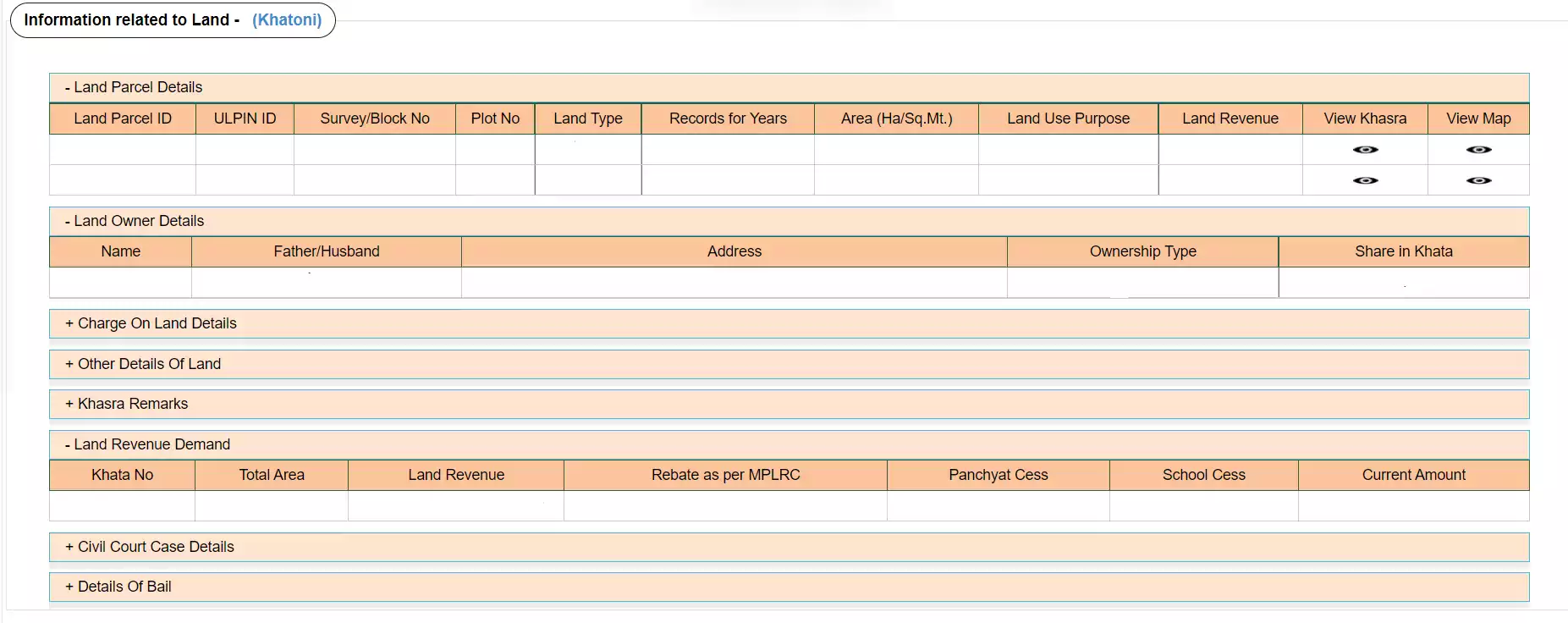This screenshot has height=623, width=1568.
Task: Select the ULPIN ID column header
Action: tap(245, 119)
